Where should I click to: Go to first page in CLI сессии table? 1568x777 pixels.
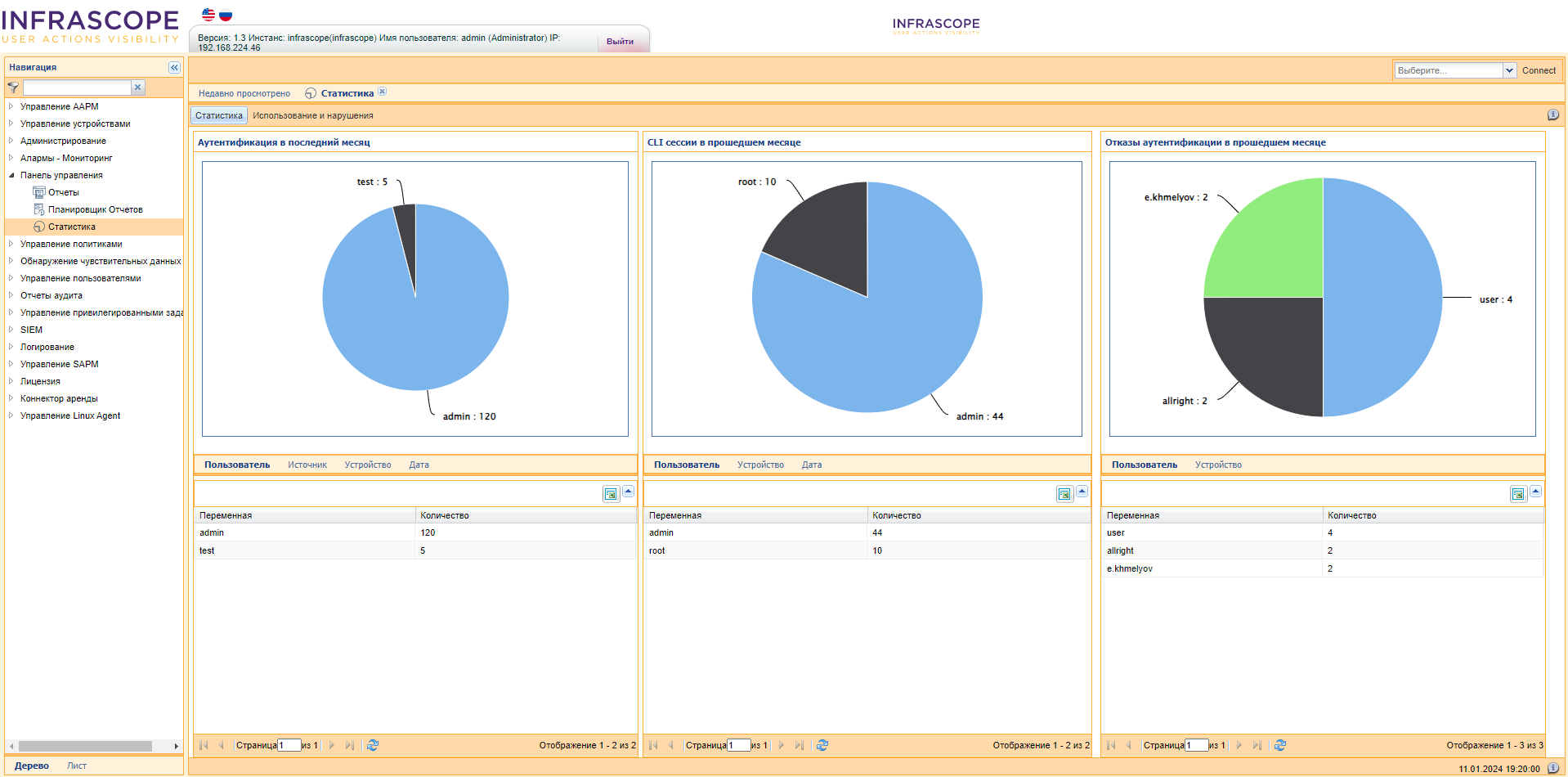pos(653,745)
